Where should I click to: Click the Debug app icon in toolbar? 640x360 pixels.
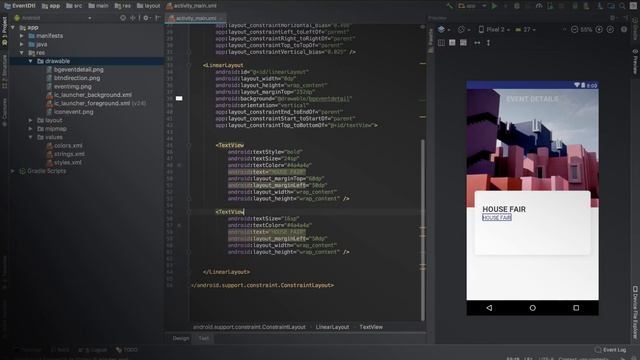[x=517, y=6]
